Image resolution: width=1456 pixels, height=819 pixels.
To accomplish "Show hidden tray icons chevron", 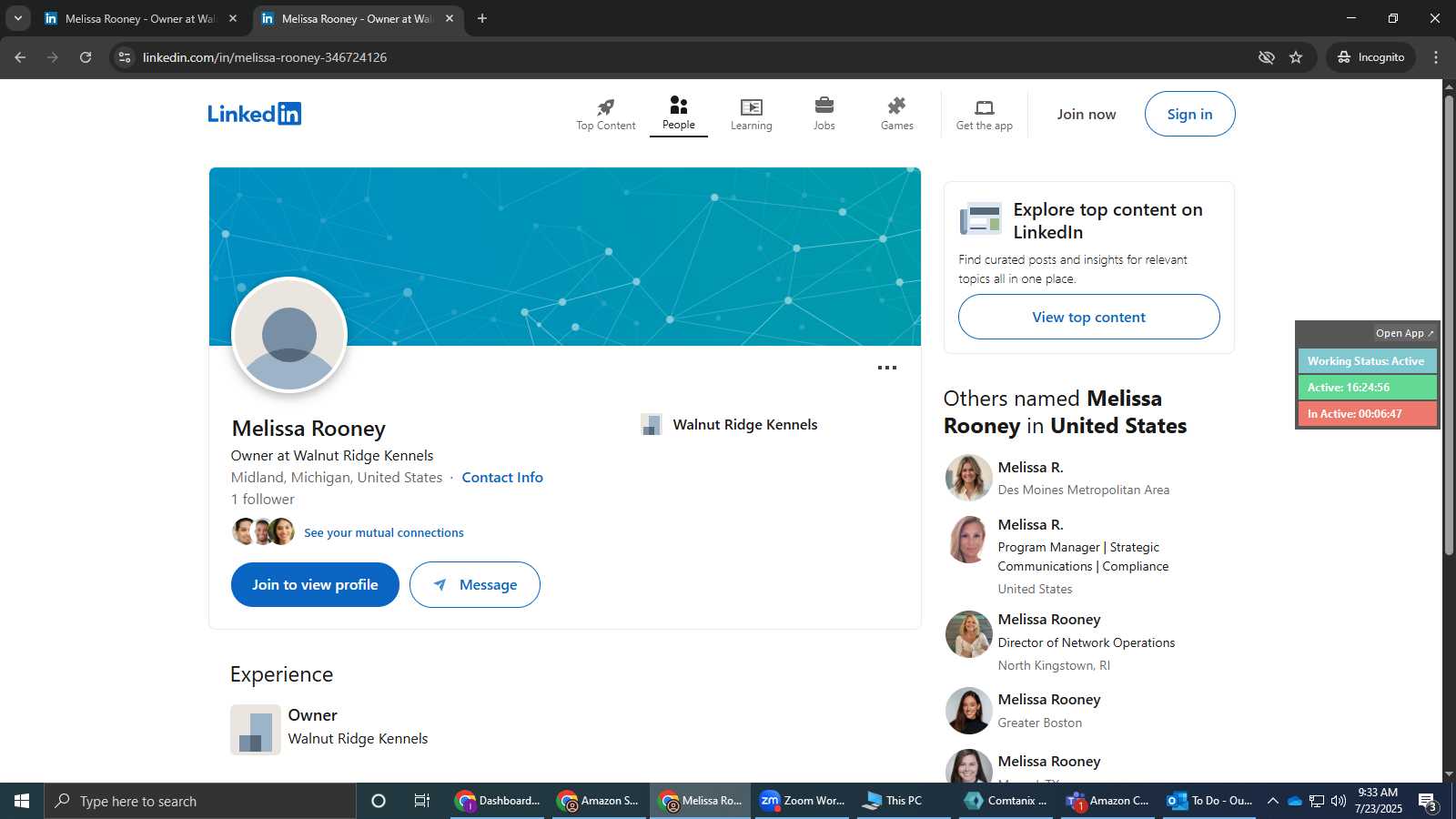I will (1273, 801).
